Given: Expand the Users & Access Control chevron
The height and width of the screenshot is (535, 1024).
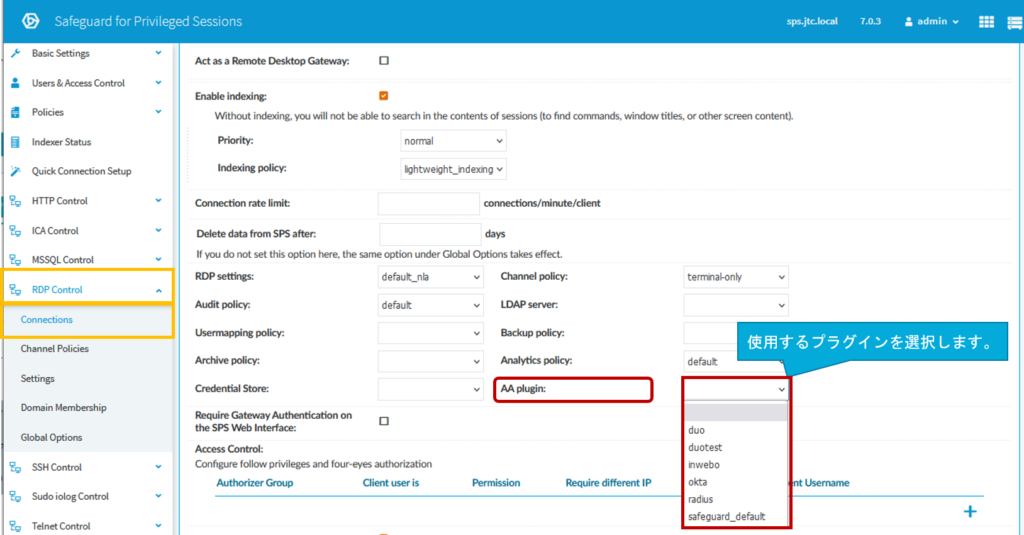Looking at the screenshot, I should click(158, 83).
